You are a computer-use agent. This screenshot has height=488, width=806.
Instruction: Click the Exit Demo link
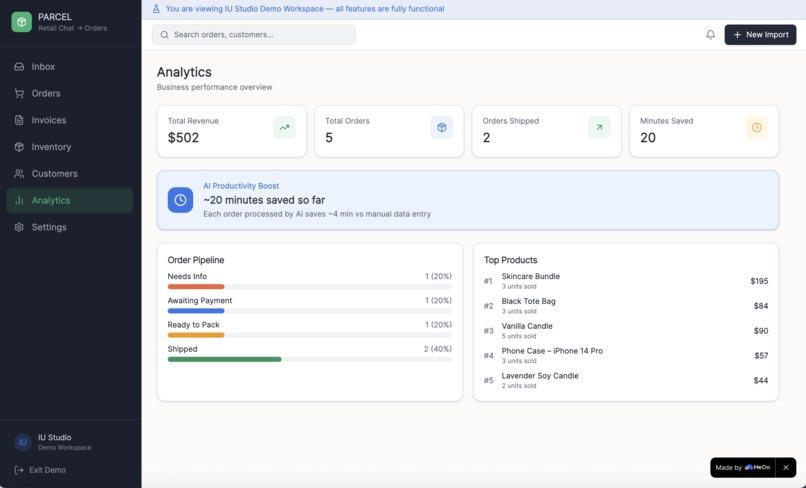tap(40, 470)
